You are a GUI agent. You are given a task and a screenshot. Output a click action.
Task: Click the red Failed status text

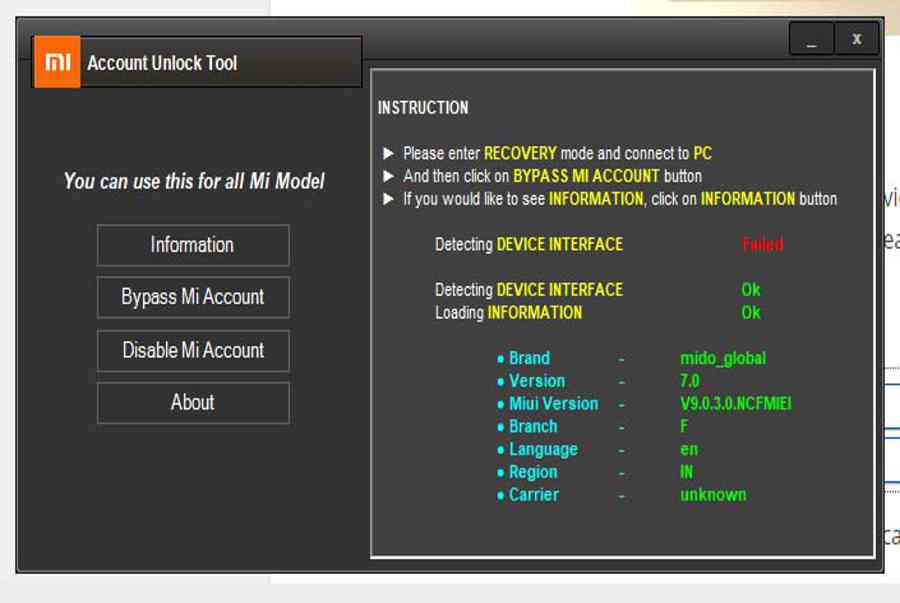(x=762, y=244)
